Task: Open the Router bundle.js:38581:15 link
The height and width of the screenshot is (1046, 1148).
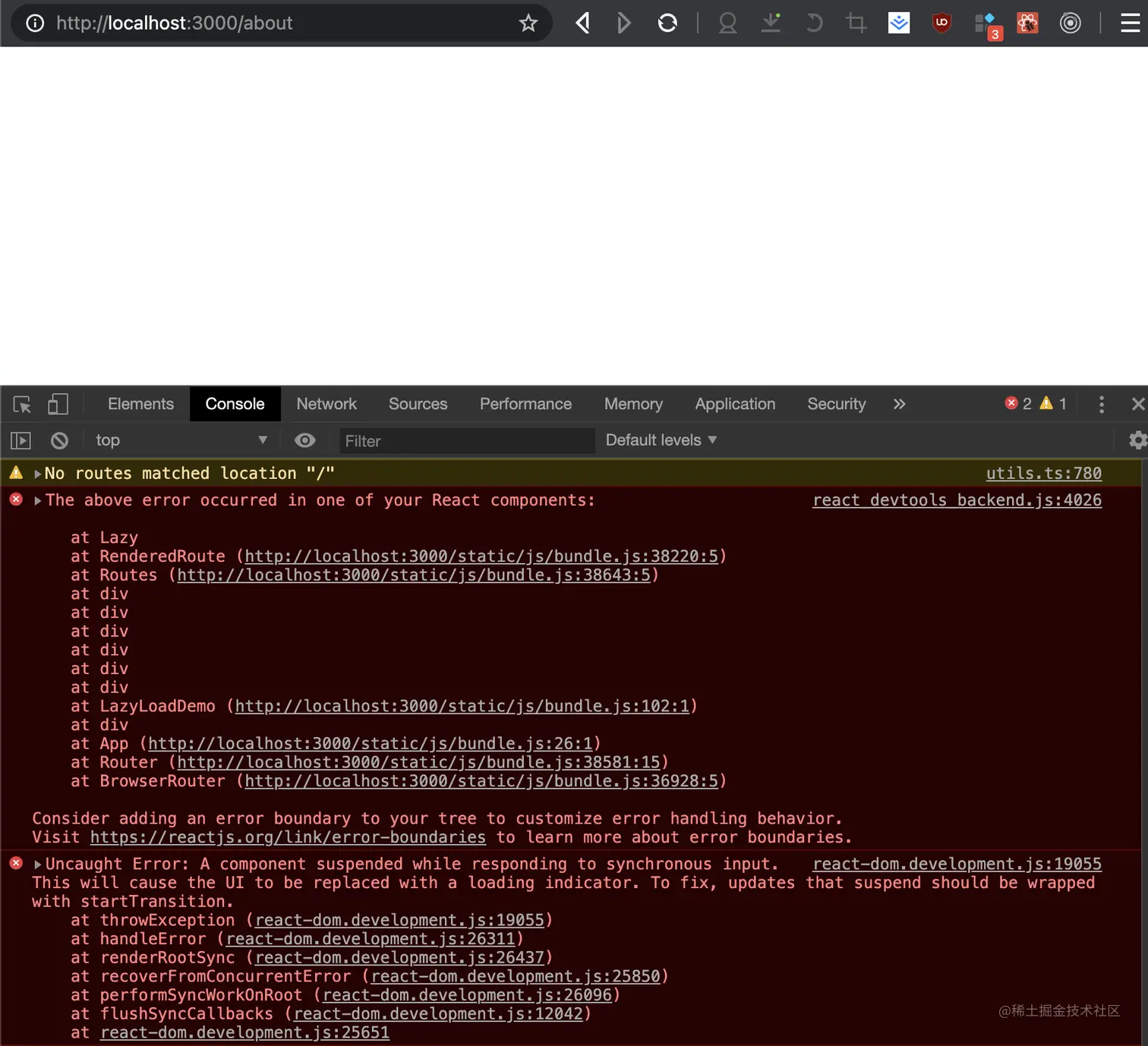Action: [x=418, y=763]
